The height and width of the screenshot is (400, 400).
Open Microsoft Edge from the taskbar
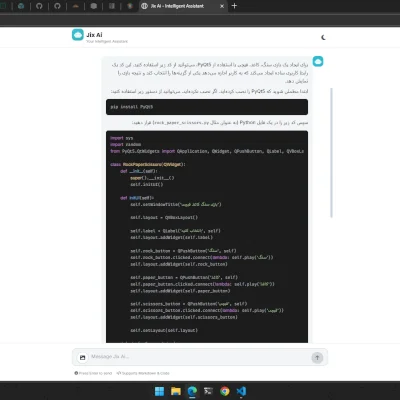(192, 391)
